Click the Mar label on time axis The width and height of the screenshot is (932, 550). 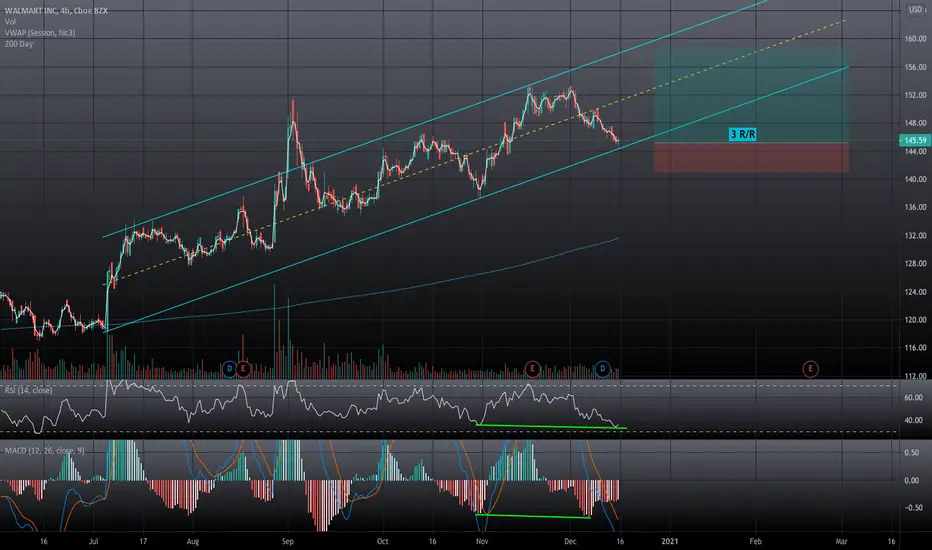(x=841, y=542)
